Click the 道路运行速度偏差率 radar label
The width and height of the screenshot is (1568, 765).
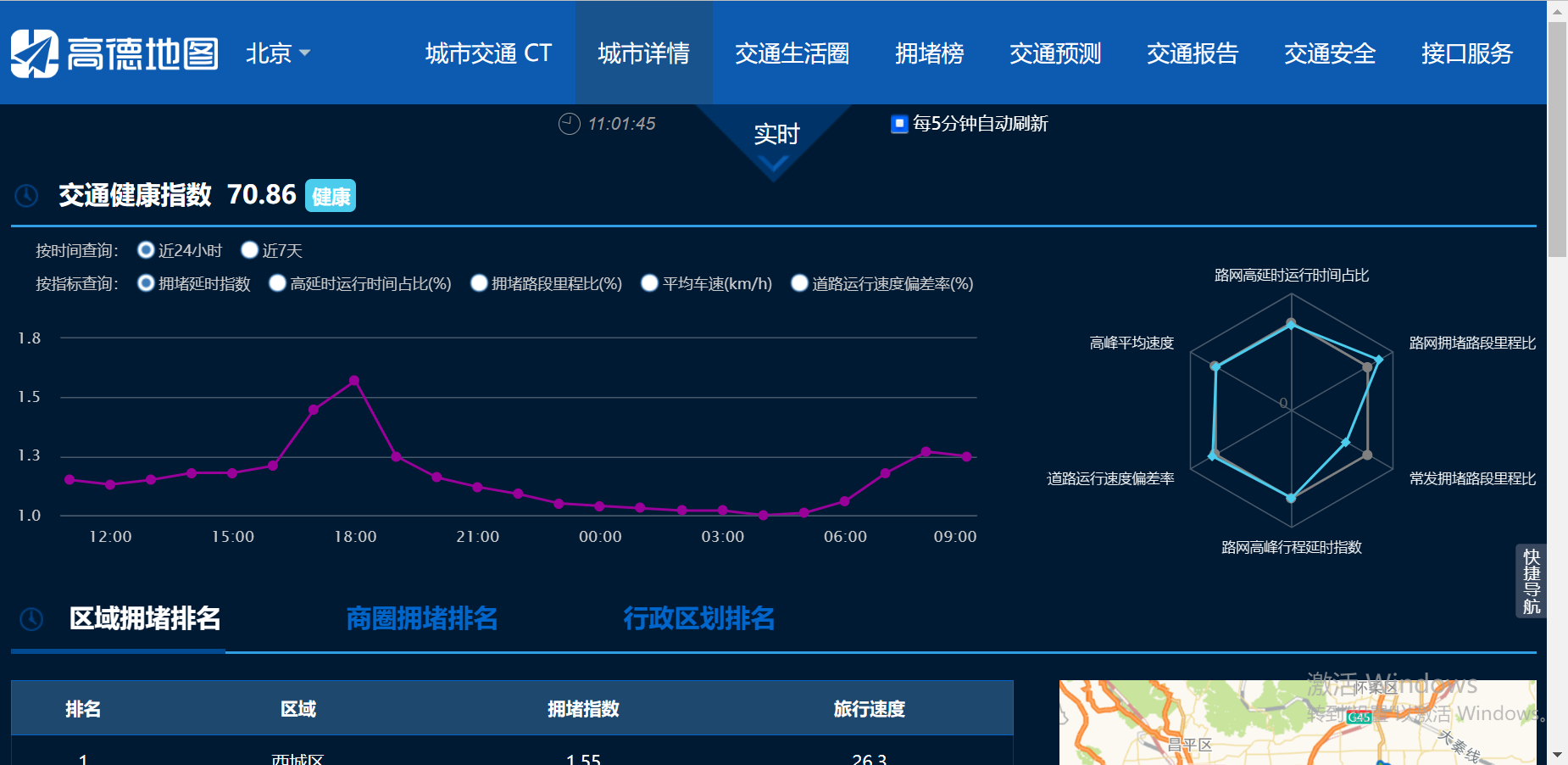click(x=1110, y=478)
